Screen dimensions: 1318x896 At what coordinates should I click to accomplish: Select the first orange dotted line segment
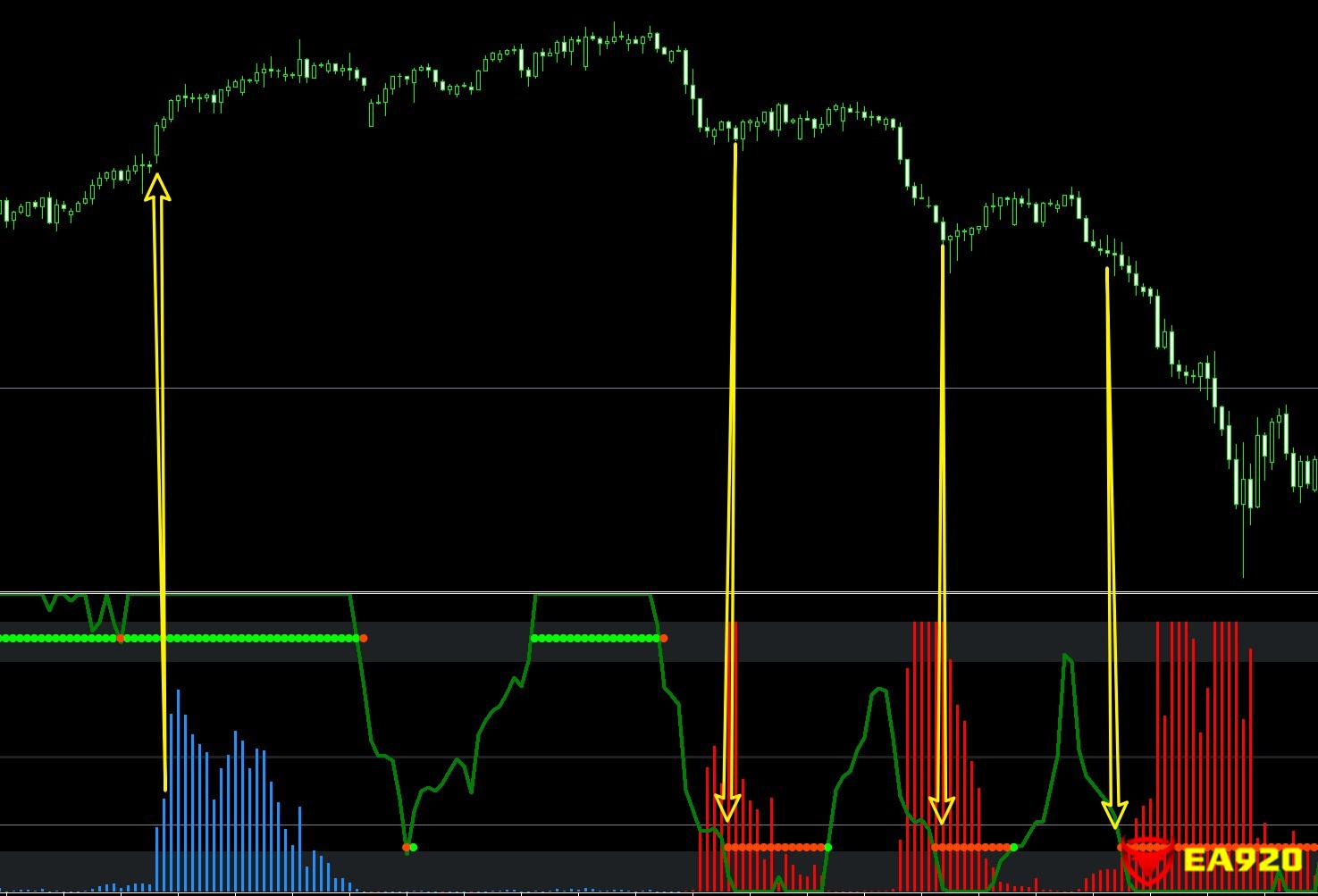(776, 847)
